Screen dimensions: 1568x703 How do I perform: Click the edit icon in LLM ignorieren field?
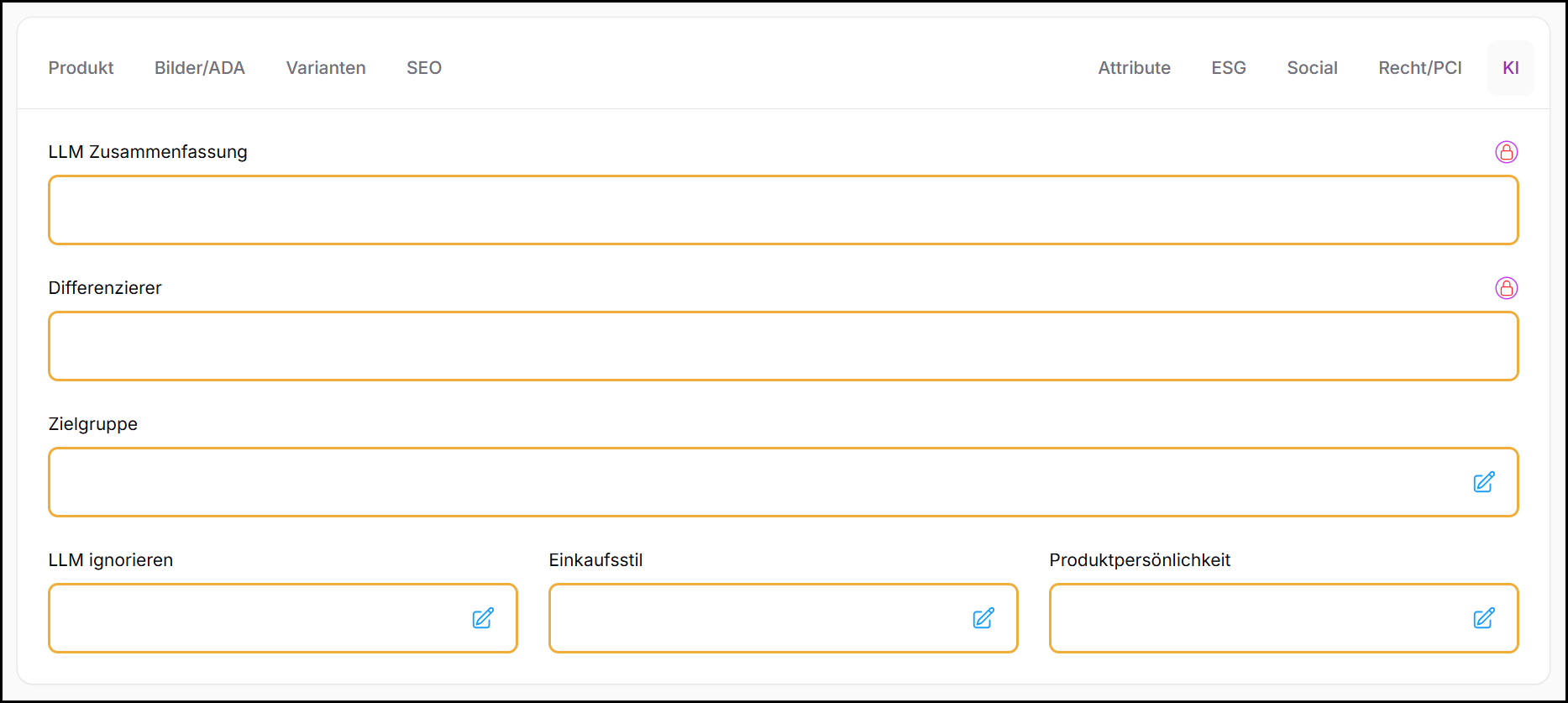click(x=483, y=618)
